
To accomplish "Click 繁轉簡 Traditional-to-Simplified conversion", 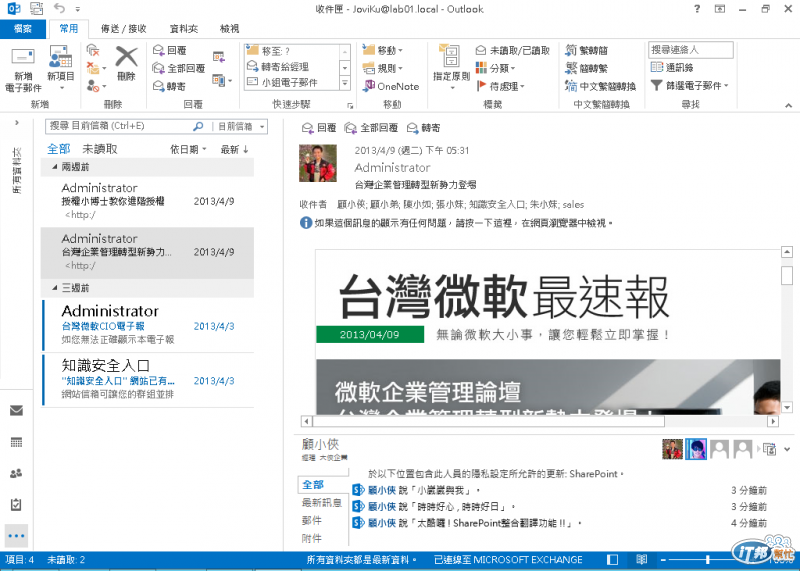I will pyautogui.click(x=587, y=50).
